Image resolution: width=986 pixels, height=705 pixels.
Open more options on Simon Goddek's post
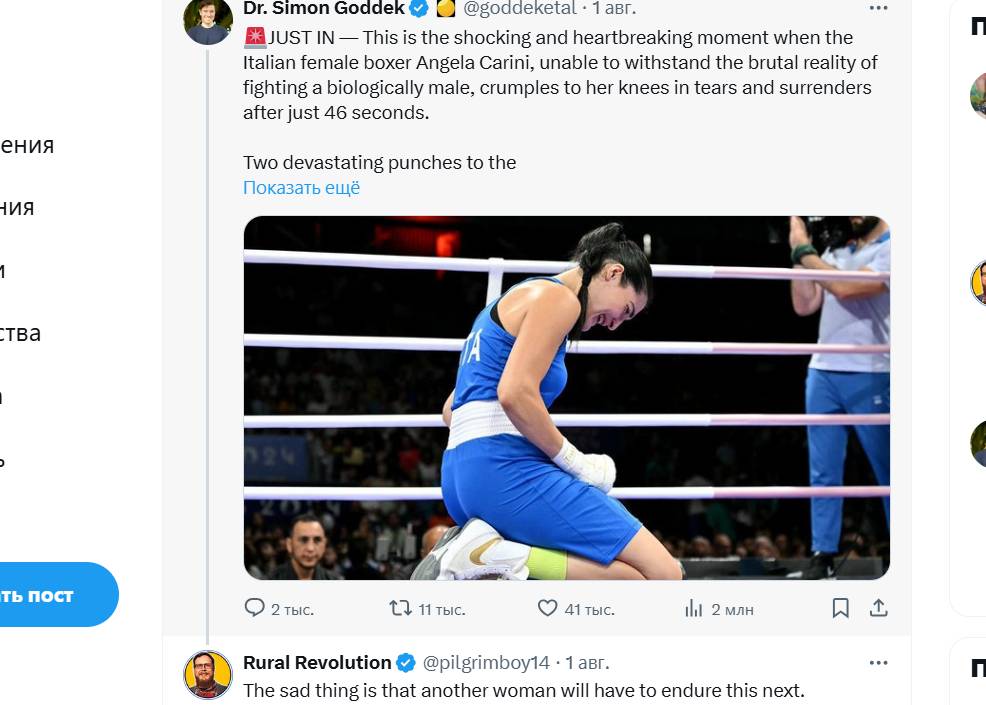(x=878, y=8)
